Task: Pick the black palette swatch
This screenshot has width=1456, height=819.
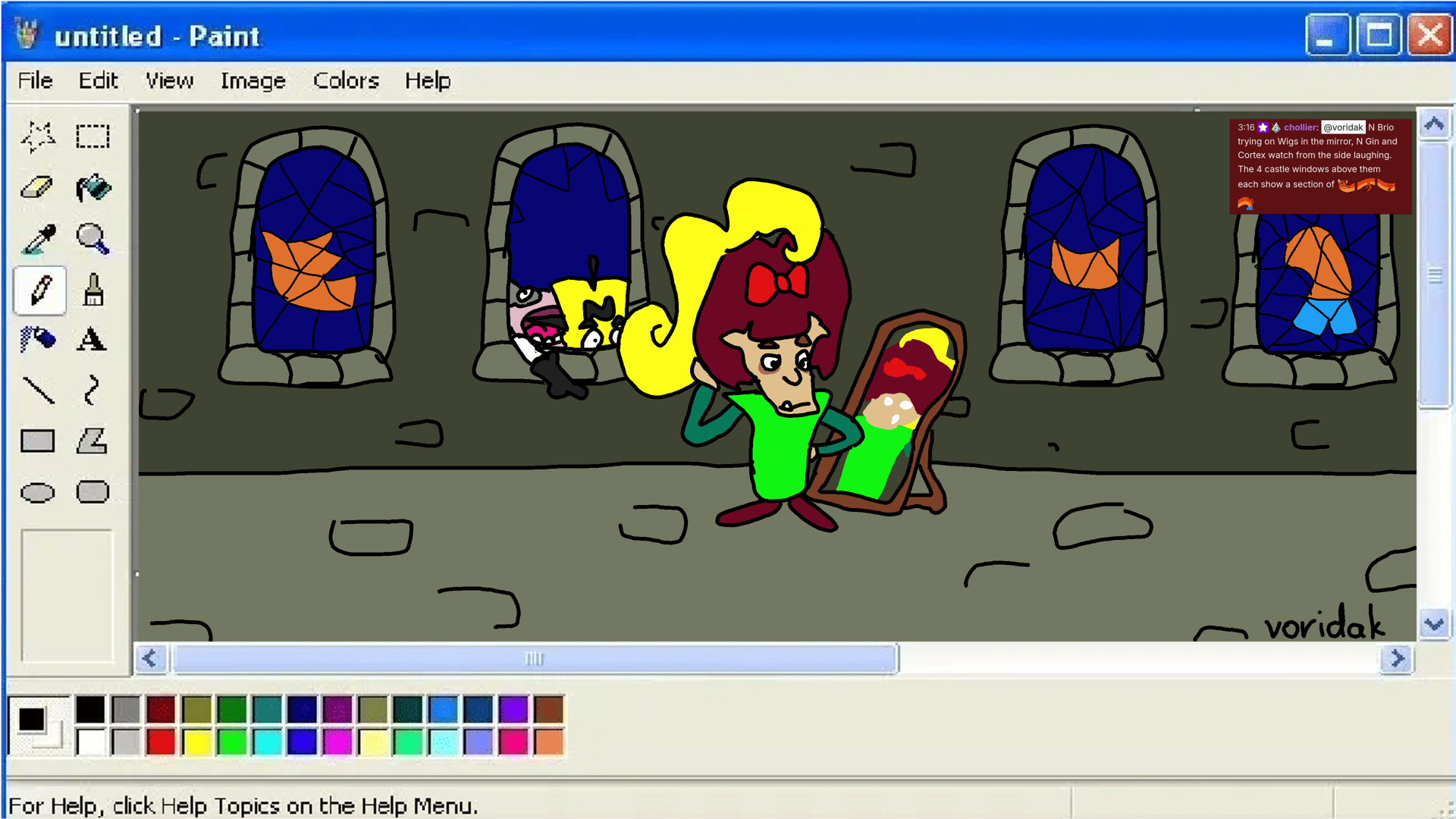Action: (x=90, y=710)
